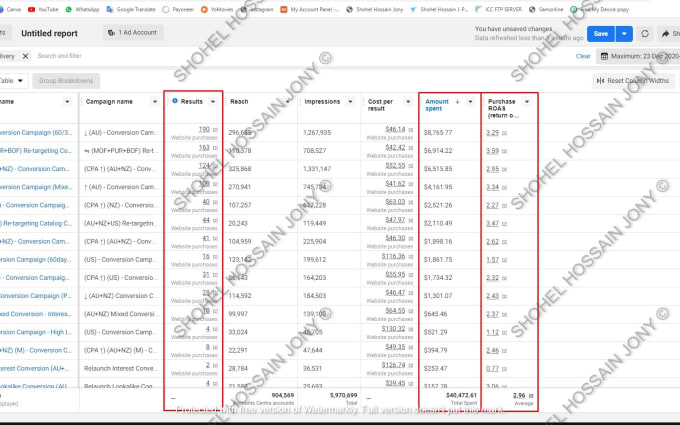The height and width of the screenshot is (425, 680).
Task: Remove the Delivery filter chip with X
Action: (26, 56)
